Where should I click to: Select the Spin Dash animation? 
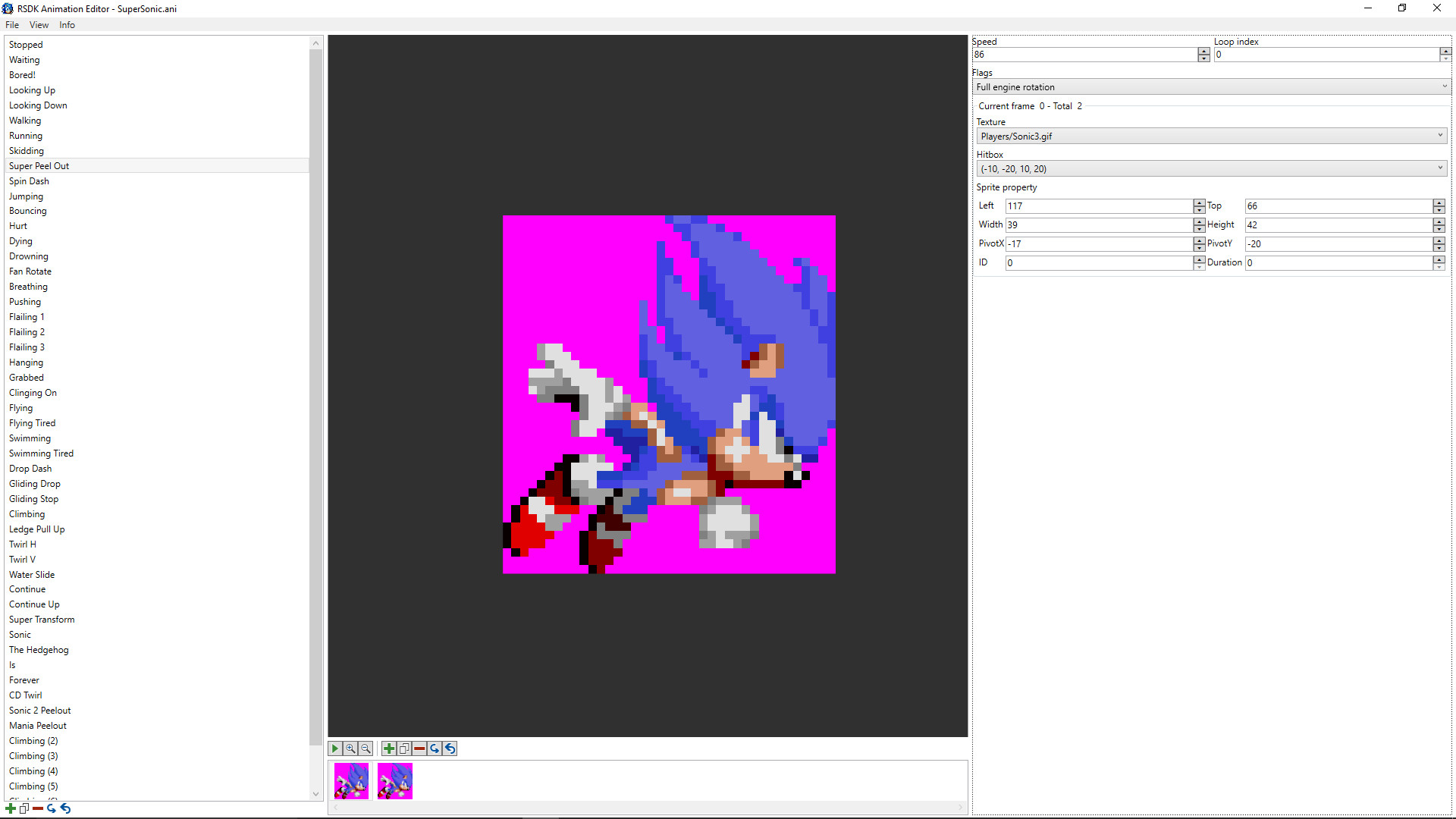coord(29,180)
